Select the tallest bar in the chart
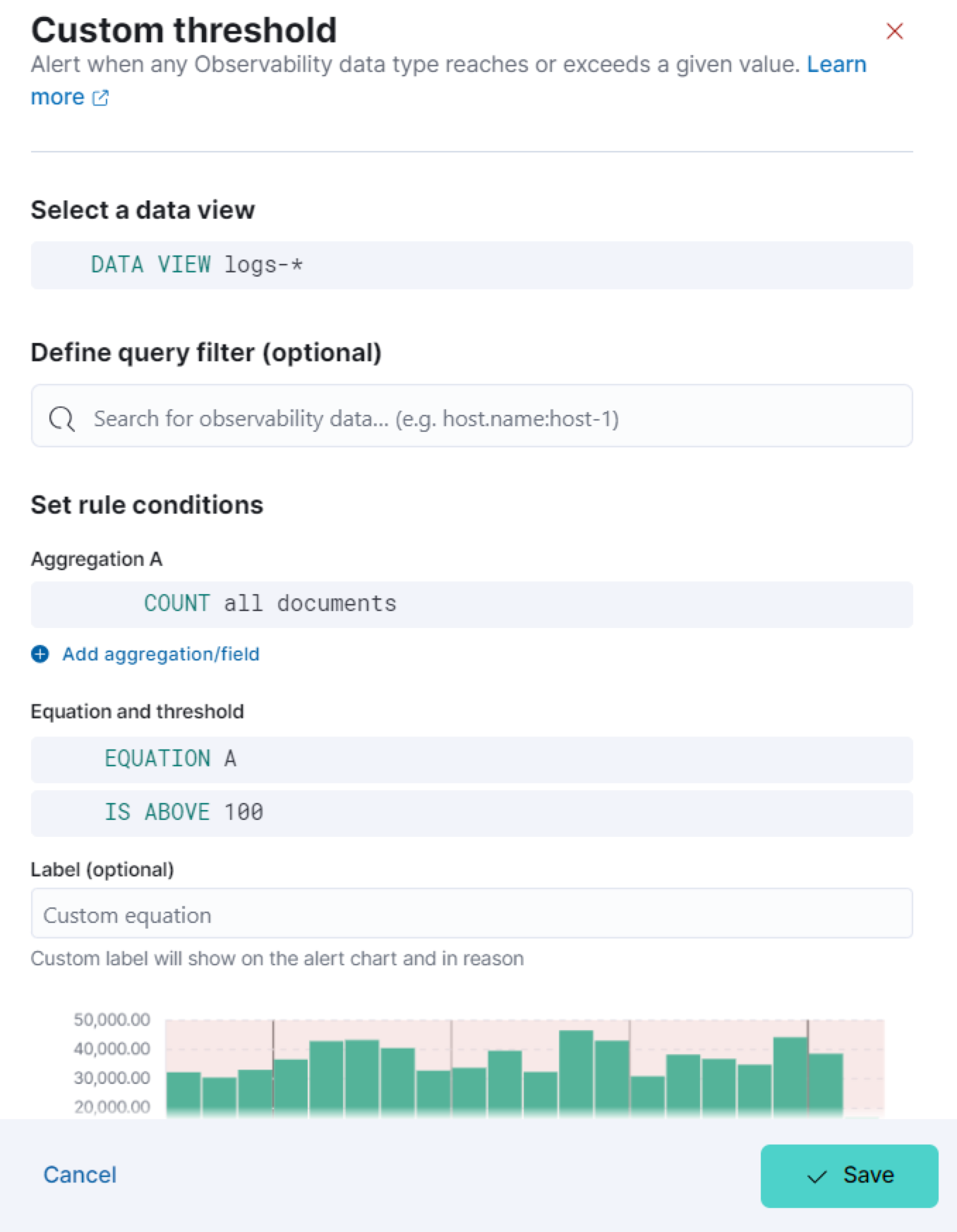This screenshot has width=957, height=1232. click(x=576, y=1073)
